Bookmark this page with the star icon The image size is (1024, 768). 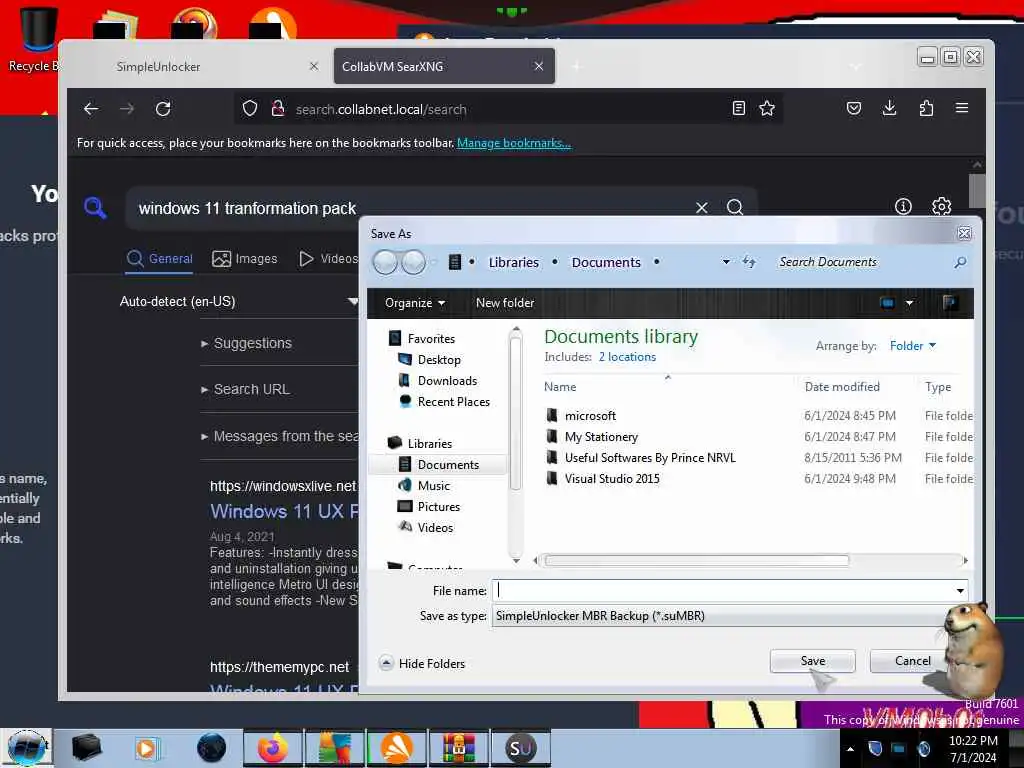tap(767, 108)
